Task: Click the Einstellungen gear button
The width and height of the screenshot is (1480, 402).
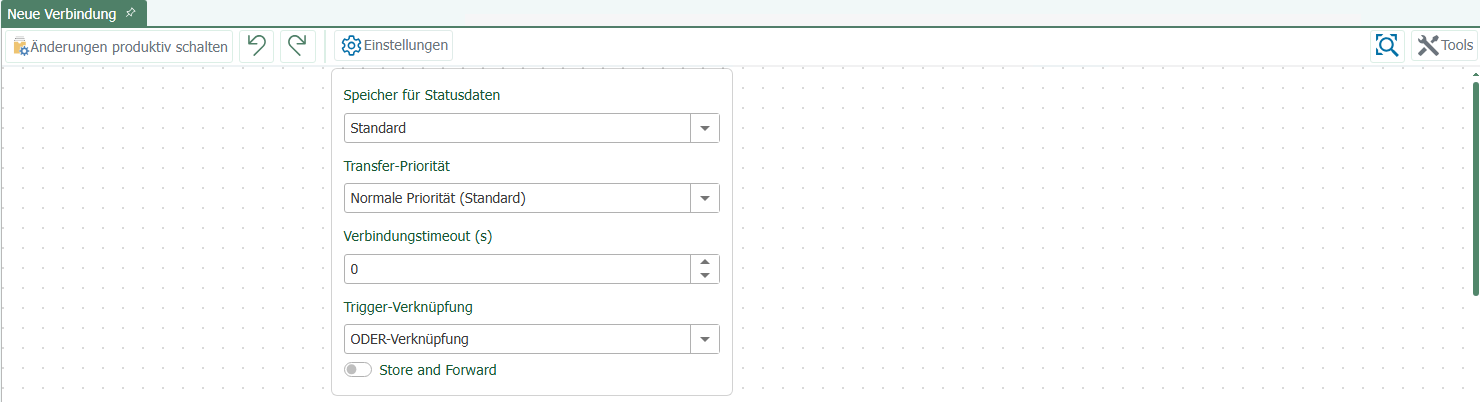Action: [x=393, y=46]
